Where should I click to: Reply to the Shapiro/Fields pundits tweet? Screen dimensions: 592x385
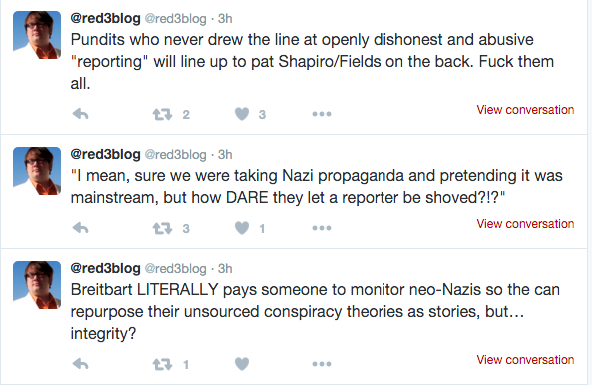pyautogui.click(x=80, y=114)
